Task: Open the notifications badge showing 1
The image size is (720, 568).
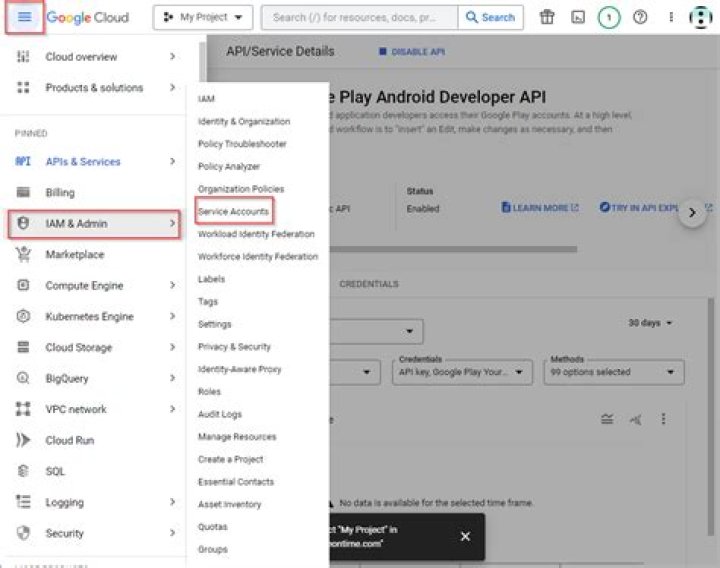Action: tap(609, 17)
